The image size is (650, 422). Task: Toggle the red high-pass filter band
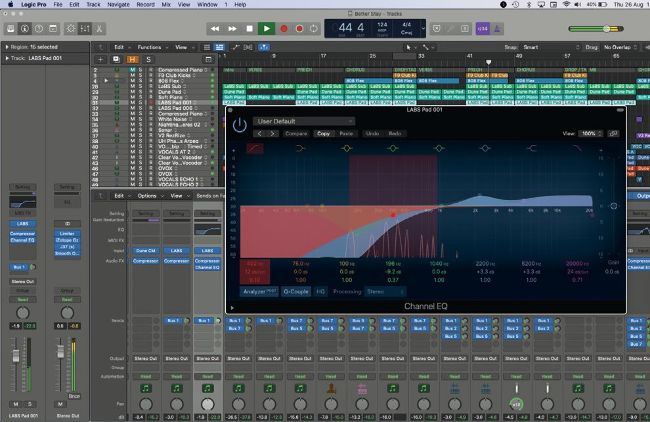pyautogui.click(x=255, y=148)
